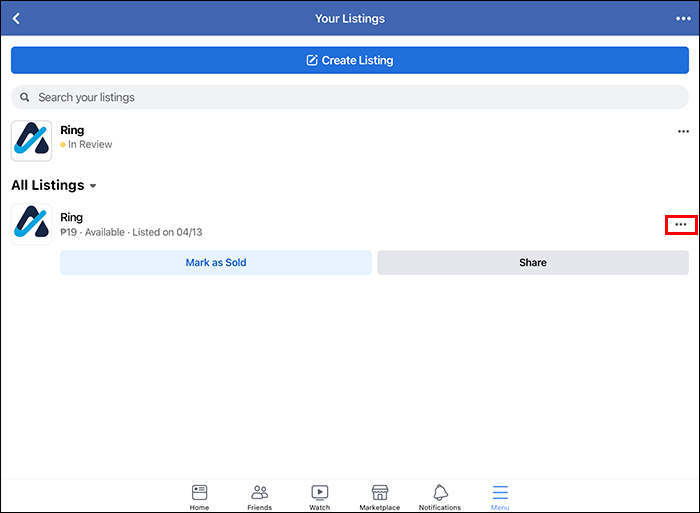Share the Ring listing

(x=533, y=263)
